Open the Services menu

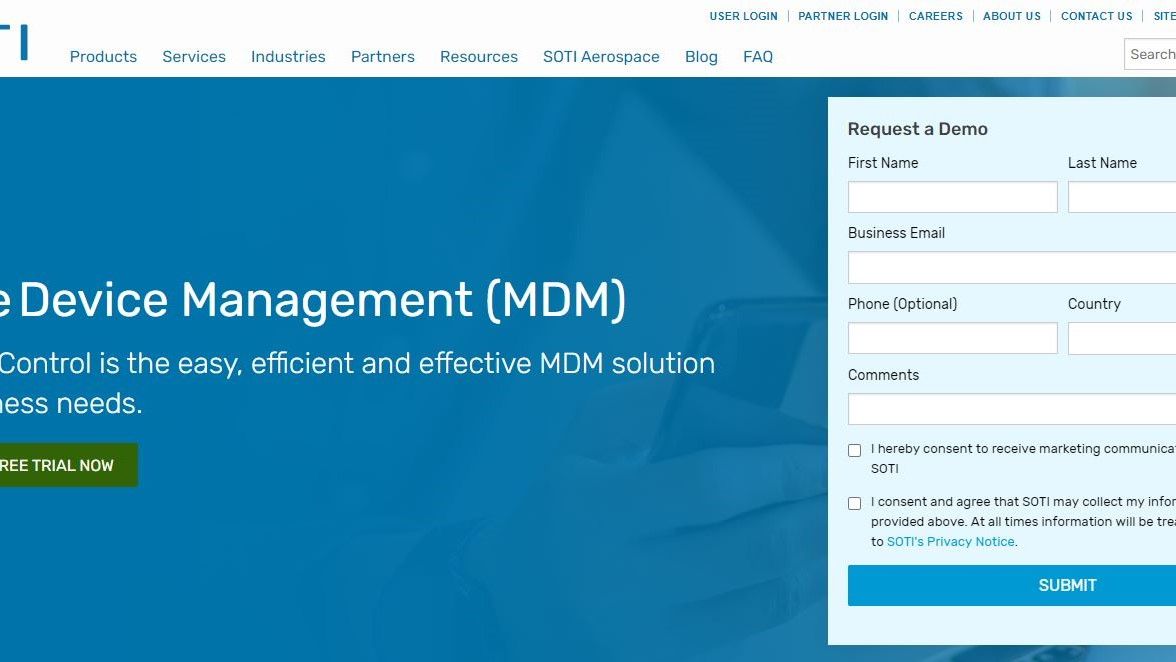194,56
